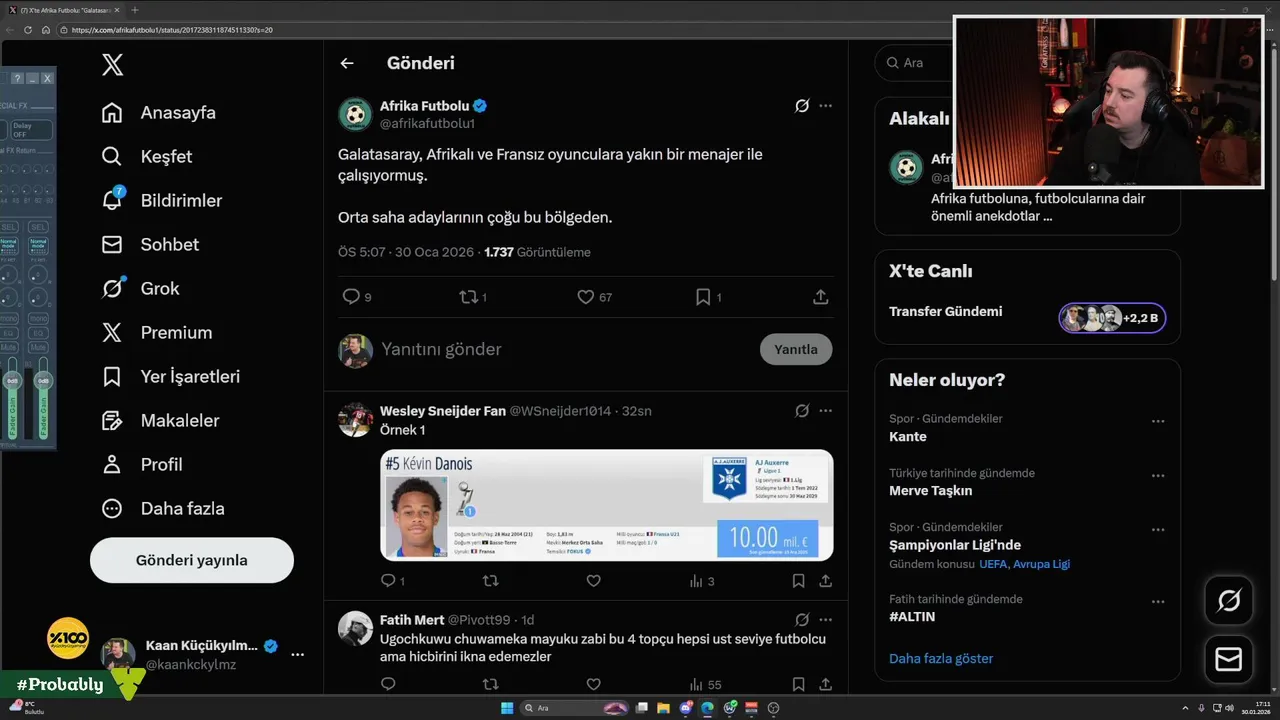Like Wesley Sneijder Fan's Örnek 1 reply
This screenshot has height=720, width=1280.
(593, 580)
